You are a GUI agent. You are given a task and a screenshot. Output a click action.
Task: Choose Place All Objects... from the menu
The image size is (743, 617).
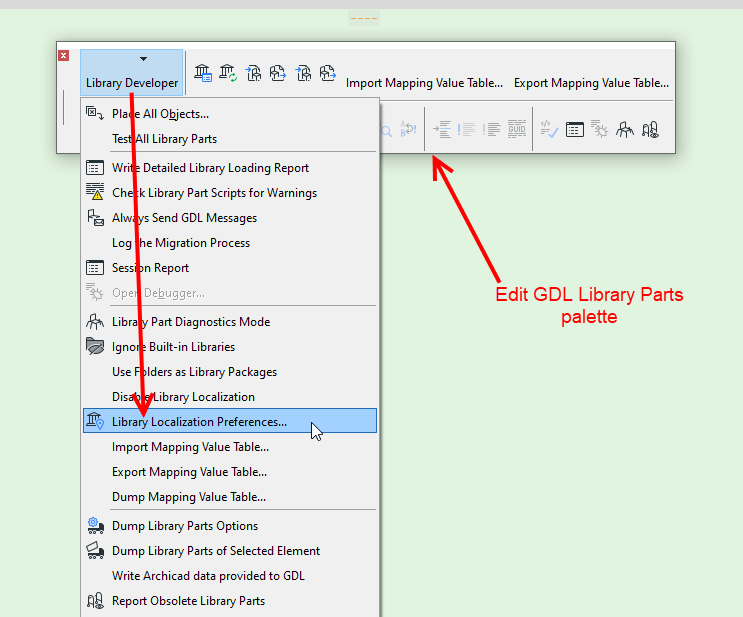pos(230,114)
